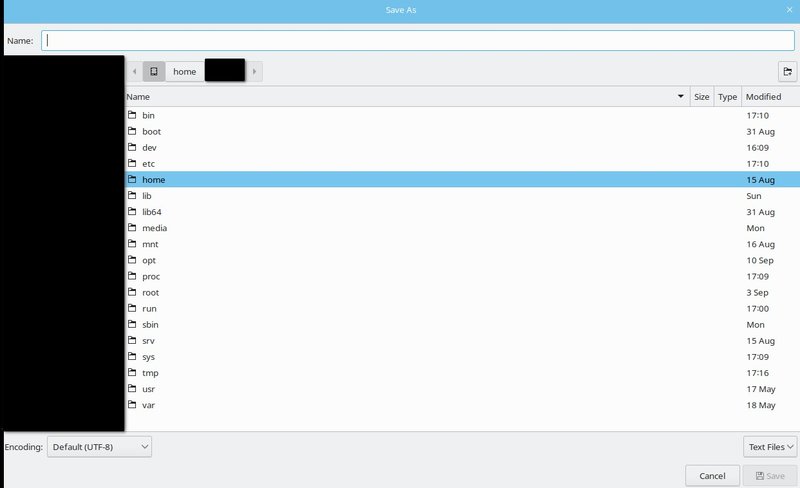Click the folder icon next to tmp

pos(132,372)
